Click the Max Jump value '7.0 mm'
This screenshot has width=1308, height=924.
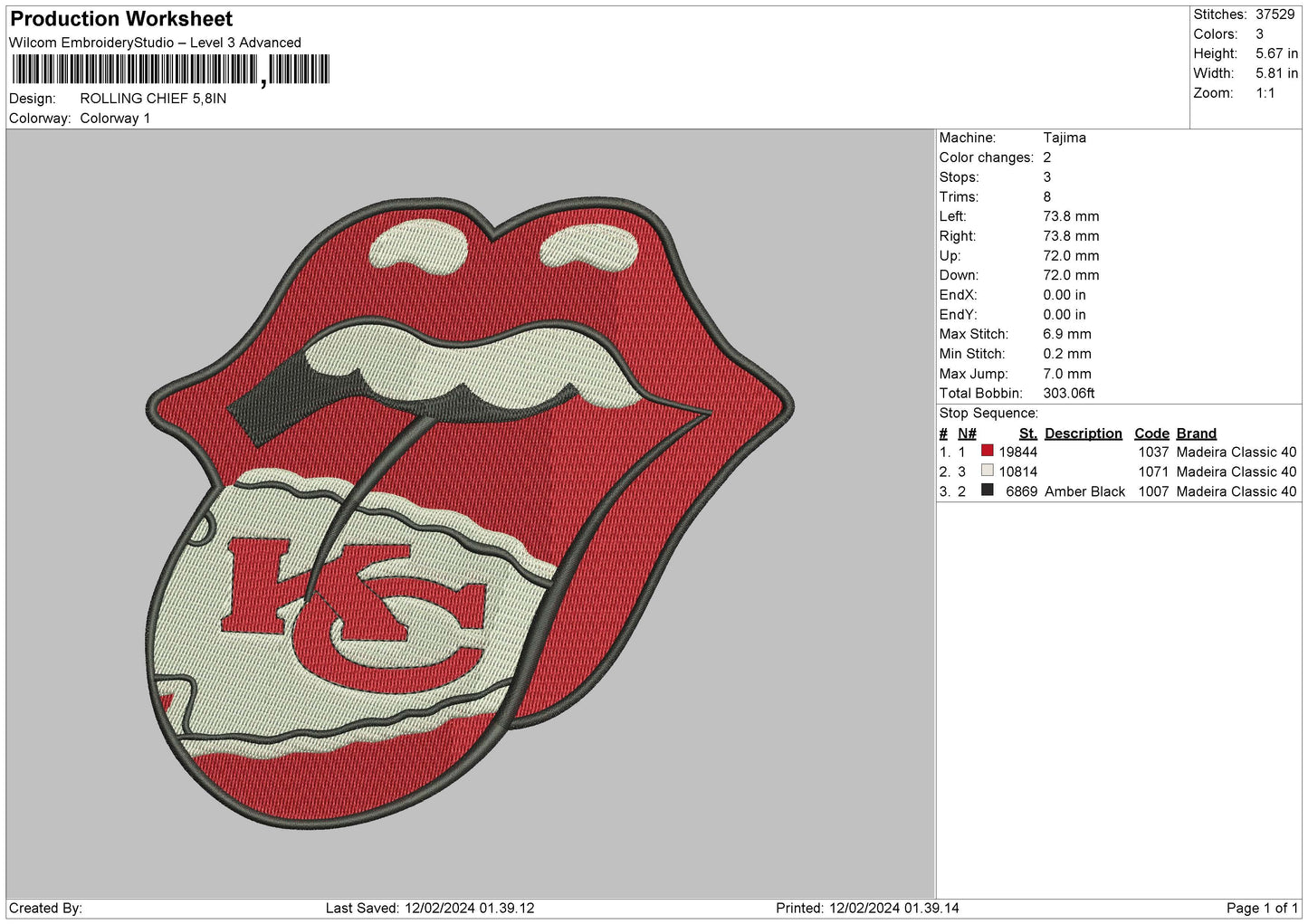click(x=1067, y=374)
